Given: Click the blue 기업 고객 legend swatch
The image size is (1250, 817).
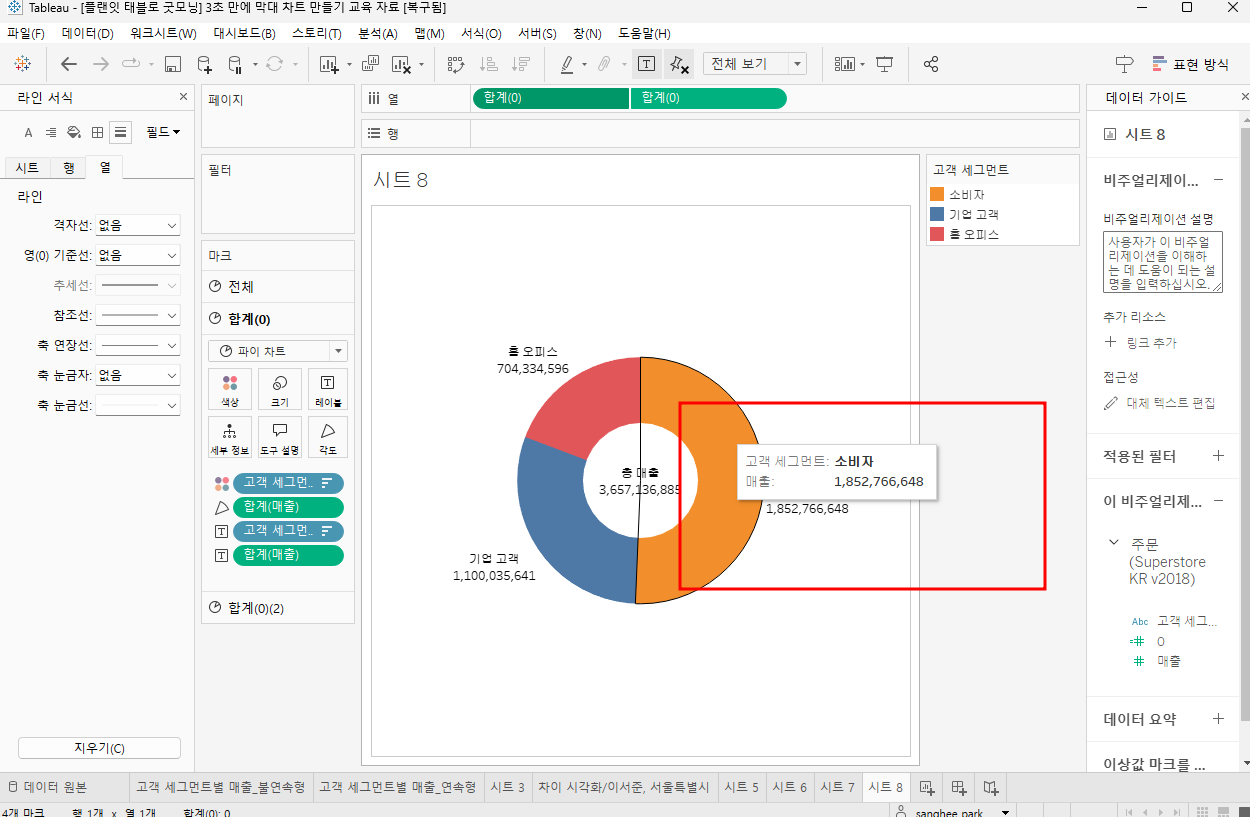Looking at the screenshot, I should point(937,214).
